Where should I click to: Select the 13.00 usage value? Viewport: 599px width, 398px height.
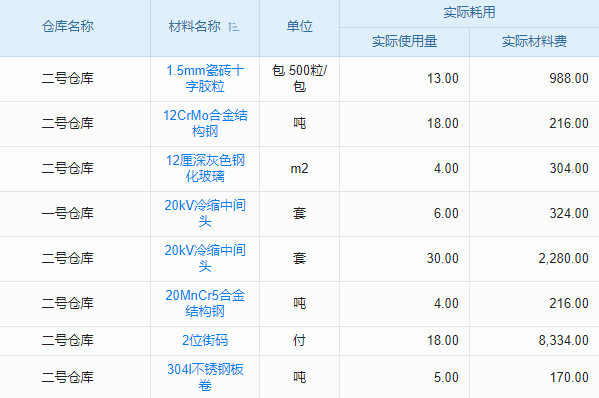(442, 78)
